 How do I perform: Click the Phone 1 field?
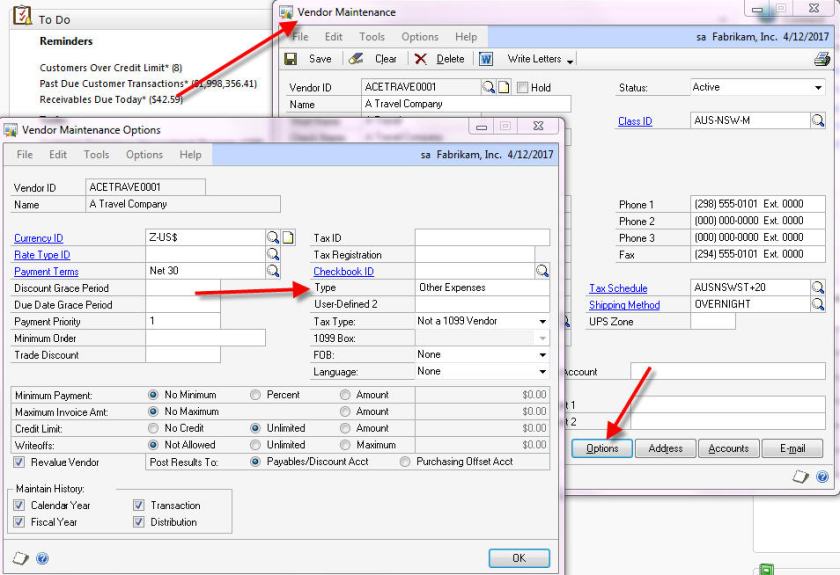coord(758,204)
